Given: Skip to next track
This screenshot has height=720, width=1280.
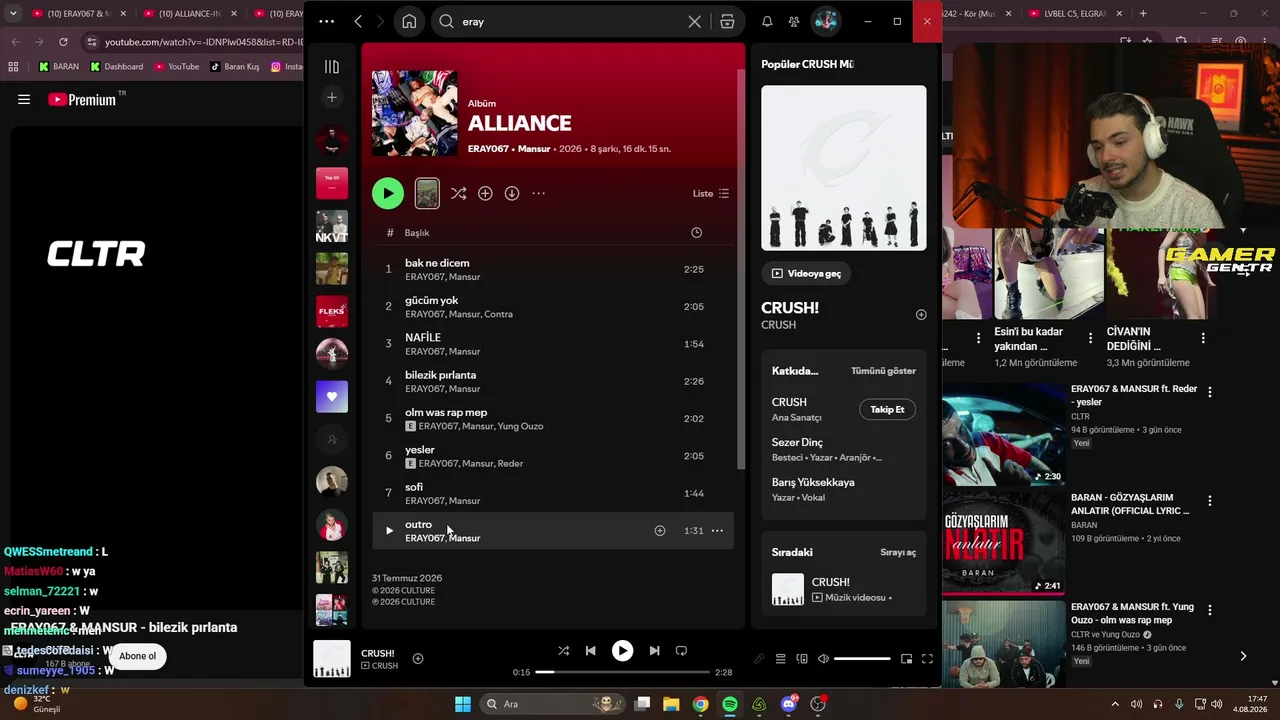Looking at the screenshot, I should click(x=654, y=651).
